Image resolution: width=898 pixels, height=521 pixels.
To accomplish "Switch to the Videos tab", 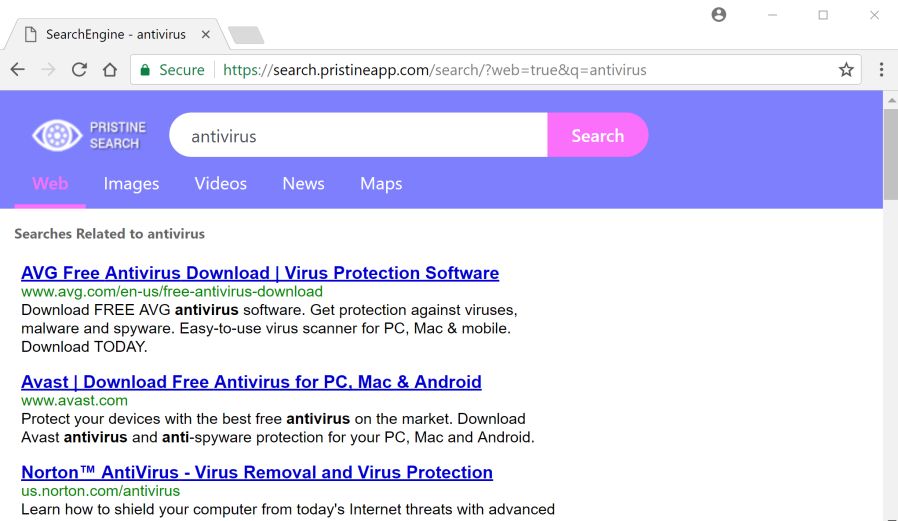I will (220, 184).
